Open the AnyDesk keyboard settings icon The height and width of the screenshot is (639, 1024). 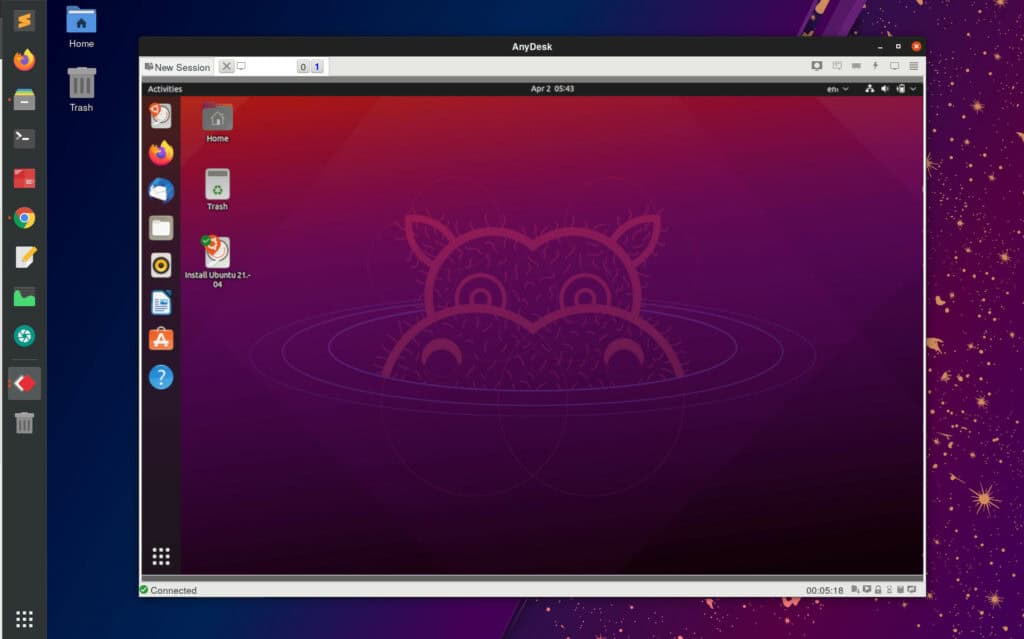(856, 66)
